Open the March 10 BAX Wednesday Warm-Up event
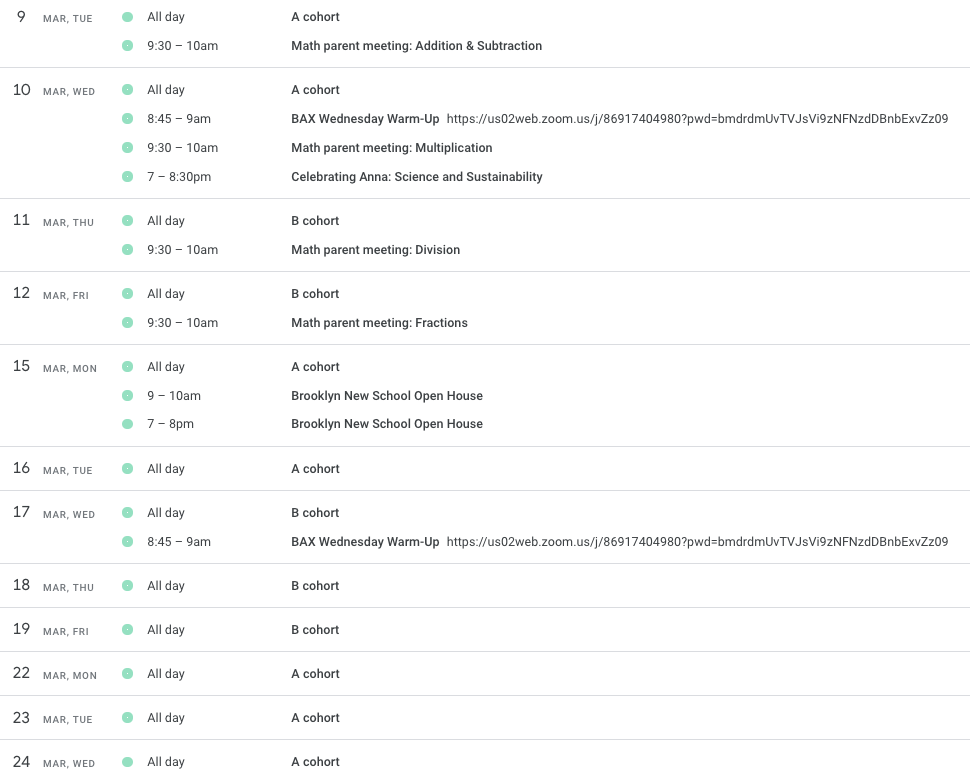Viewport: 970px width, 771px height. point(365,119)
